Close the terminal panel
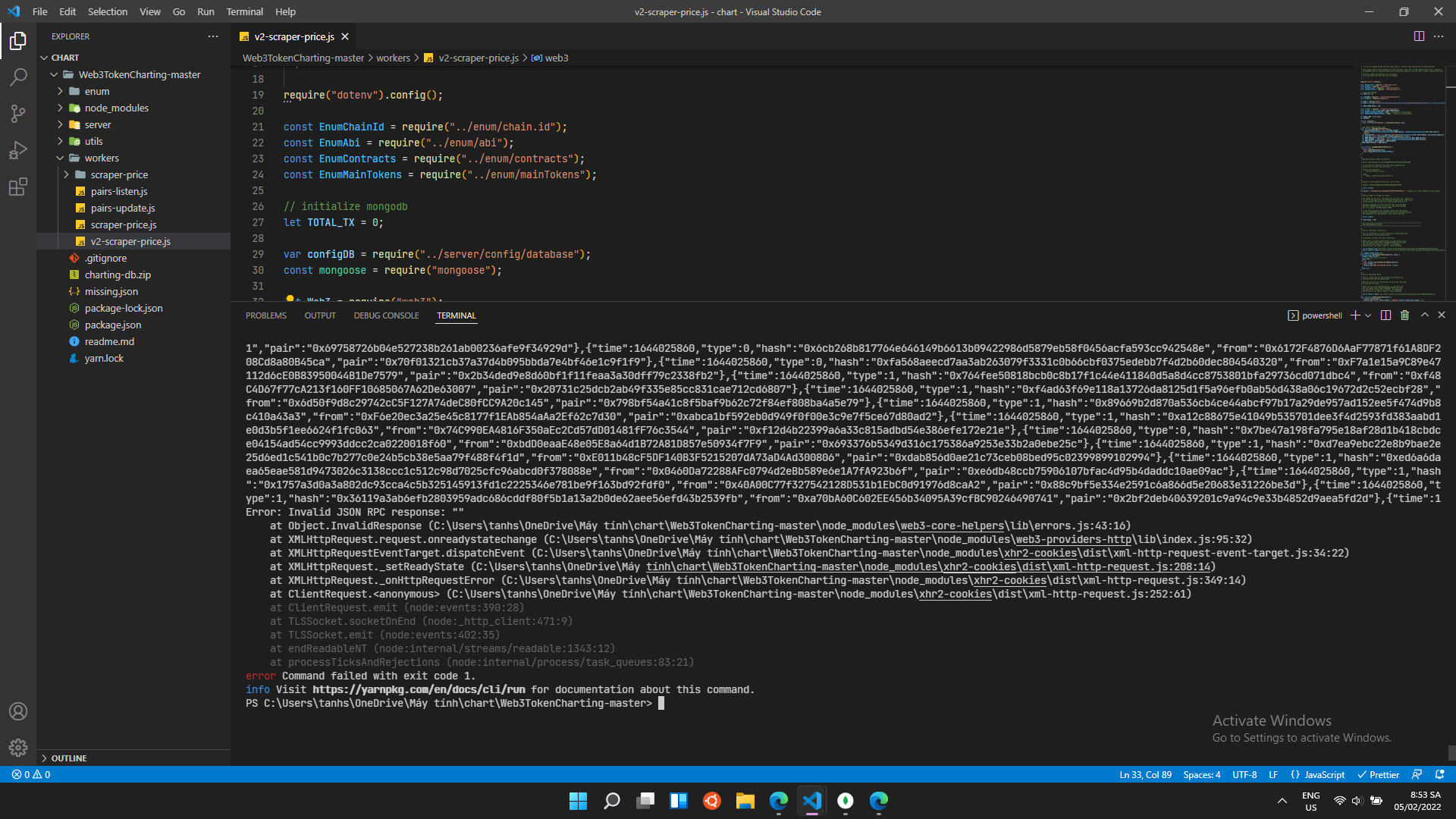The height and width of the screenshot is (819, 1456). [1442, 315]
